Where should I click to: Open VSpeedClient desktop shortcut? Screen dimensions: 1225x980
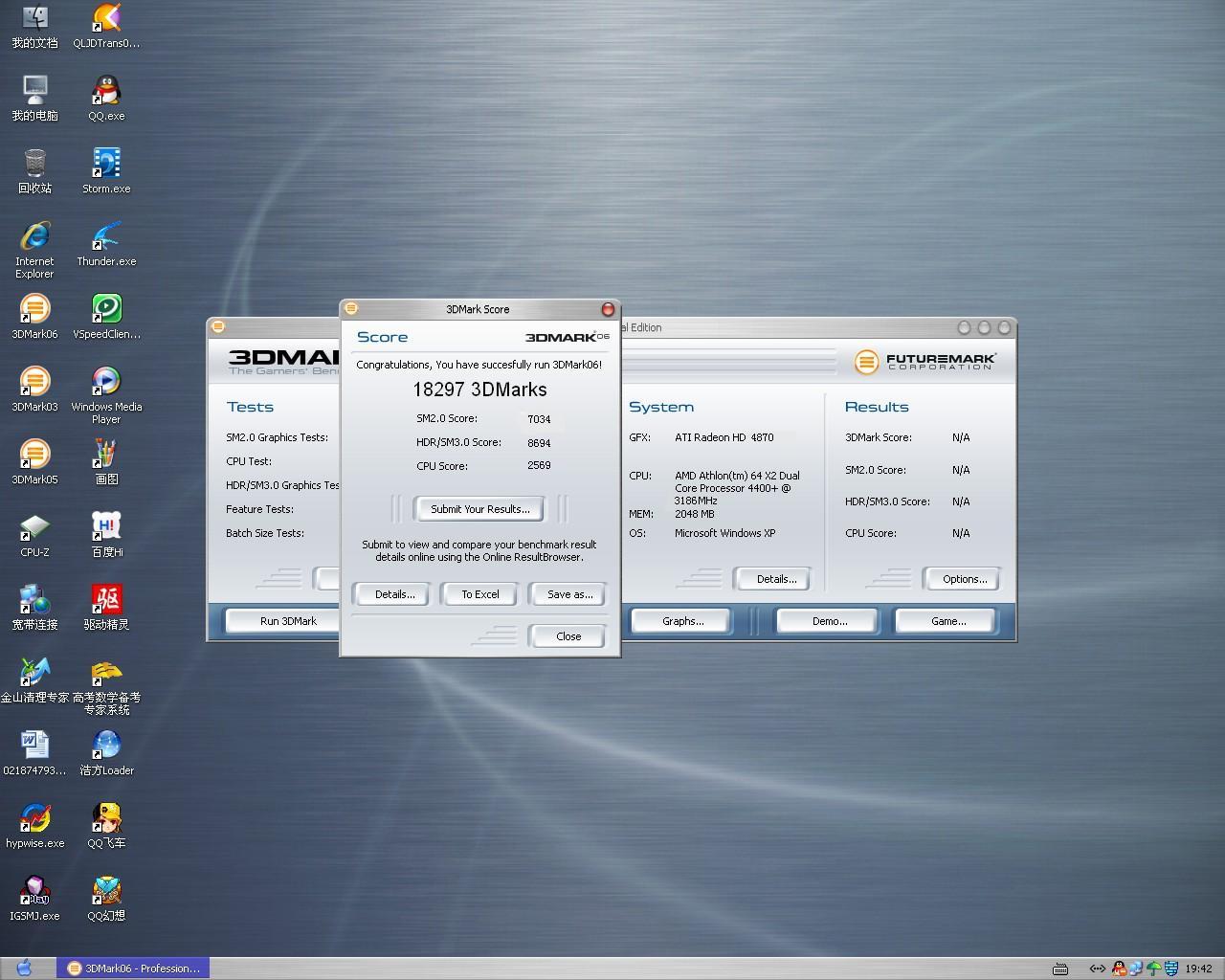[x=106, y=317]
